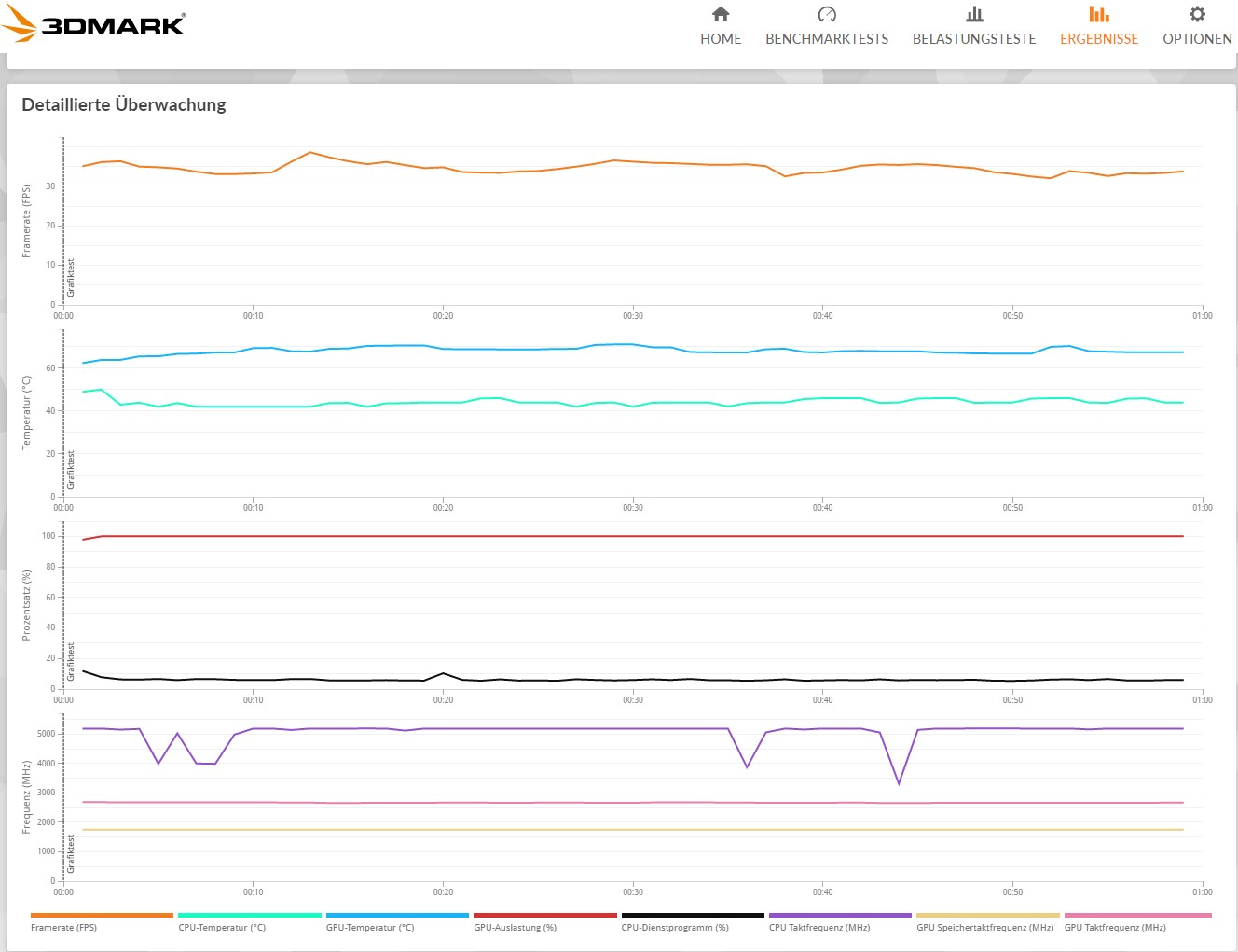
Task: Click the Benchmarktests gauge icon
Action: coord(826,14)
